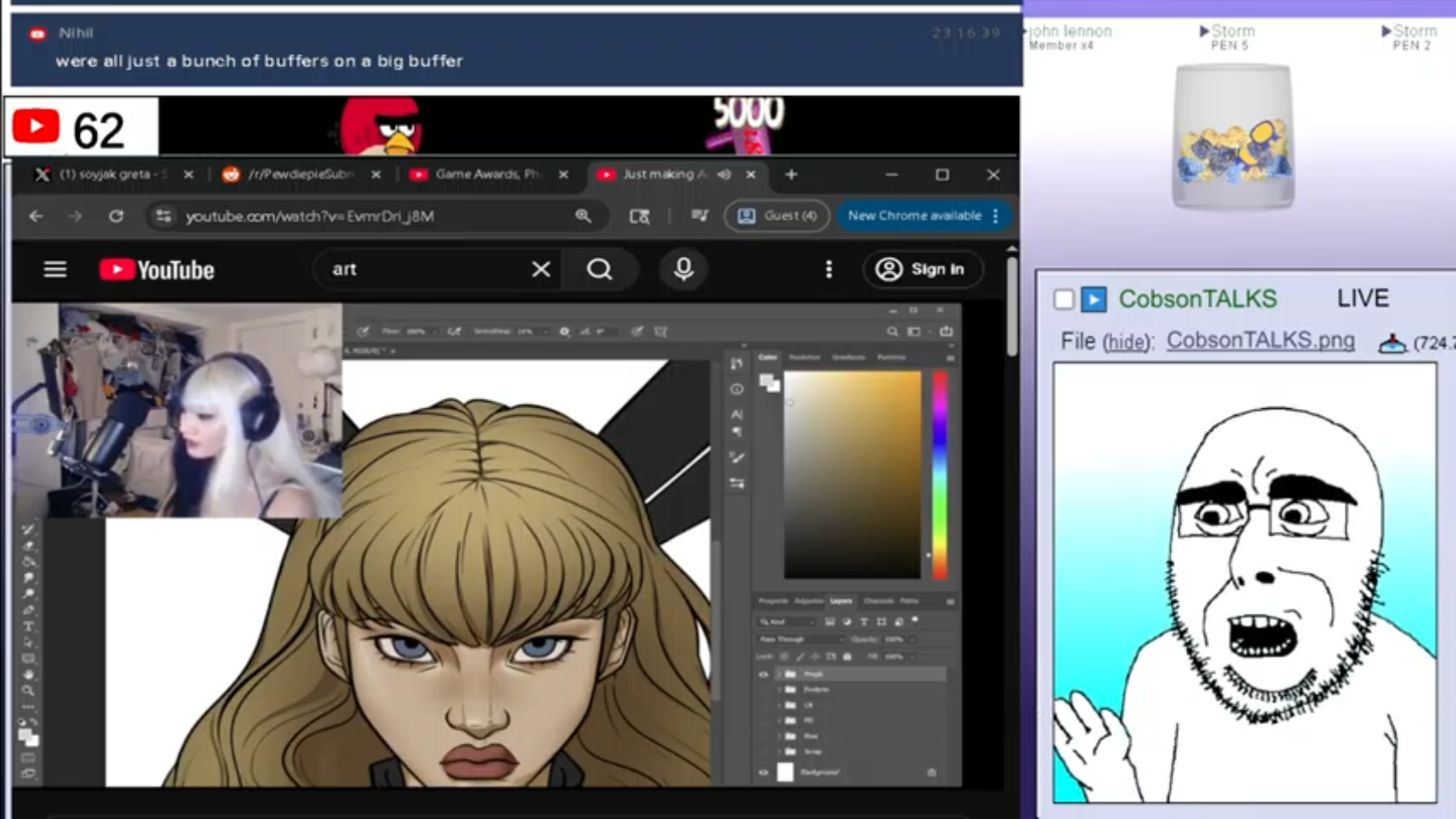
Task: Open the CobsonTALKS.png file link
Action: [1260, 340]
